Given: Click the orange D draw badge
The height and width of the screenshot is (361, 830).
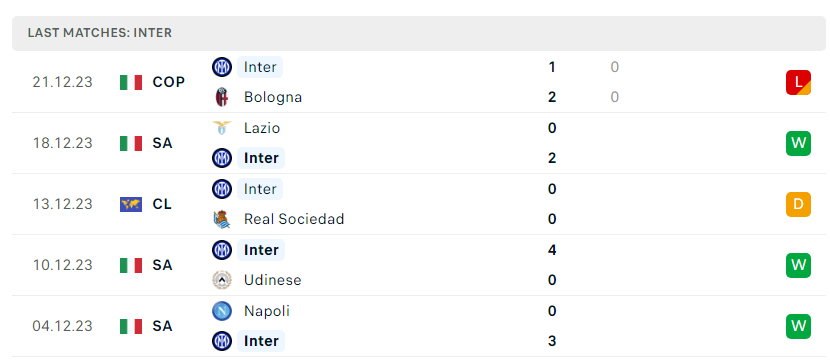Looking at the screenshot, I should click(x=798, y=204).
